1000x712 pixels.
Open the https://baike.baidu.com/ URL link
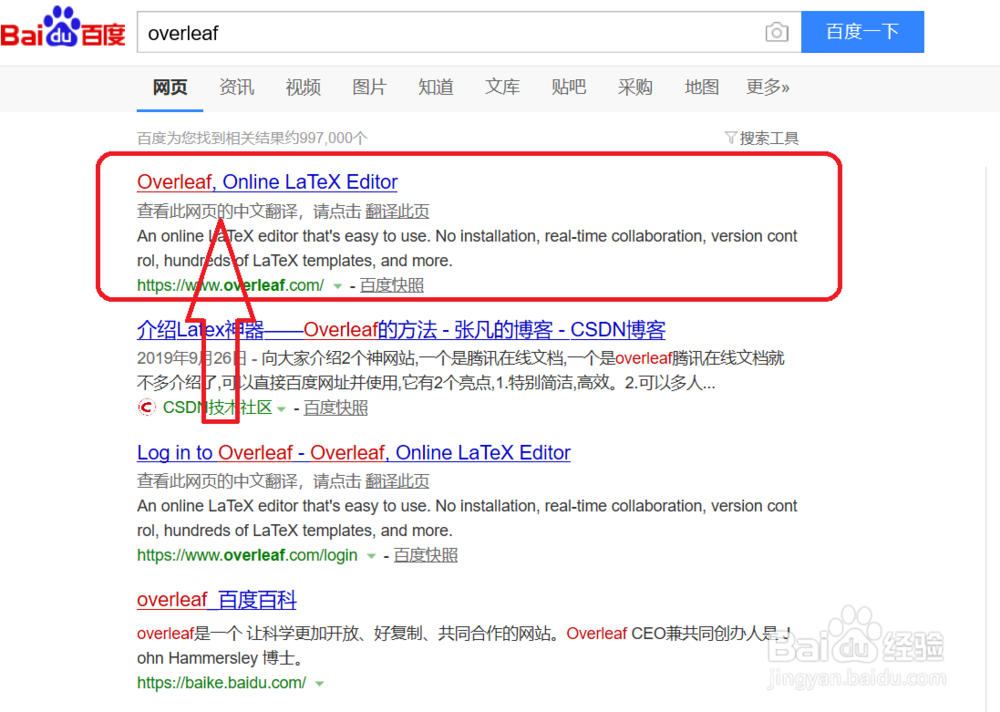click(221, 683)
